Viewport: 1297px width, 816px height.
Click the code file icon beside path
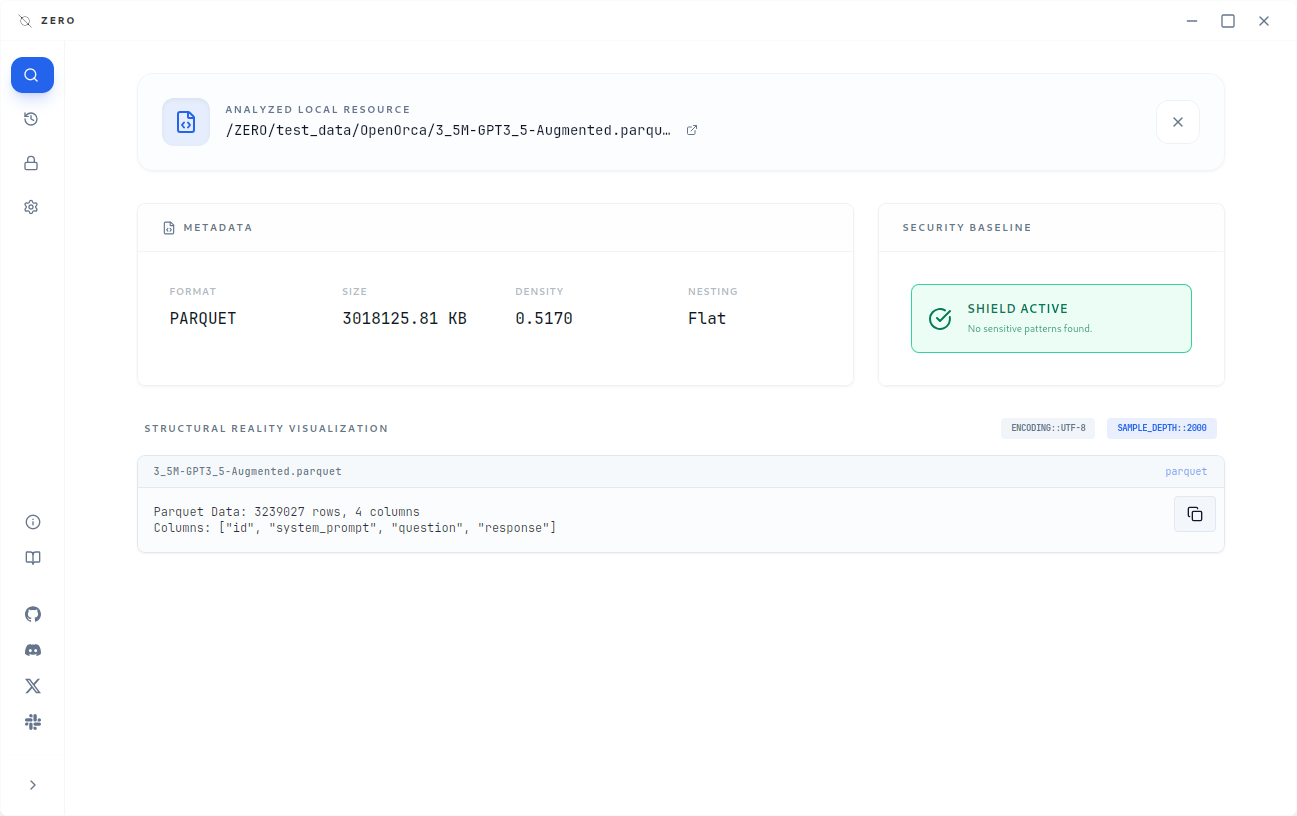click(x=186, y=122)
